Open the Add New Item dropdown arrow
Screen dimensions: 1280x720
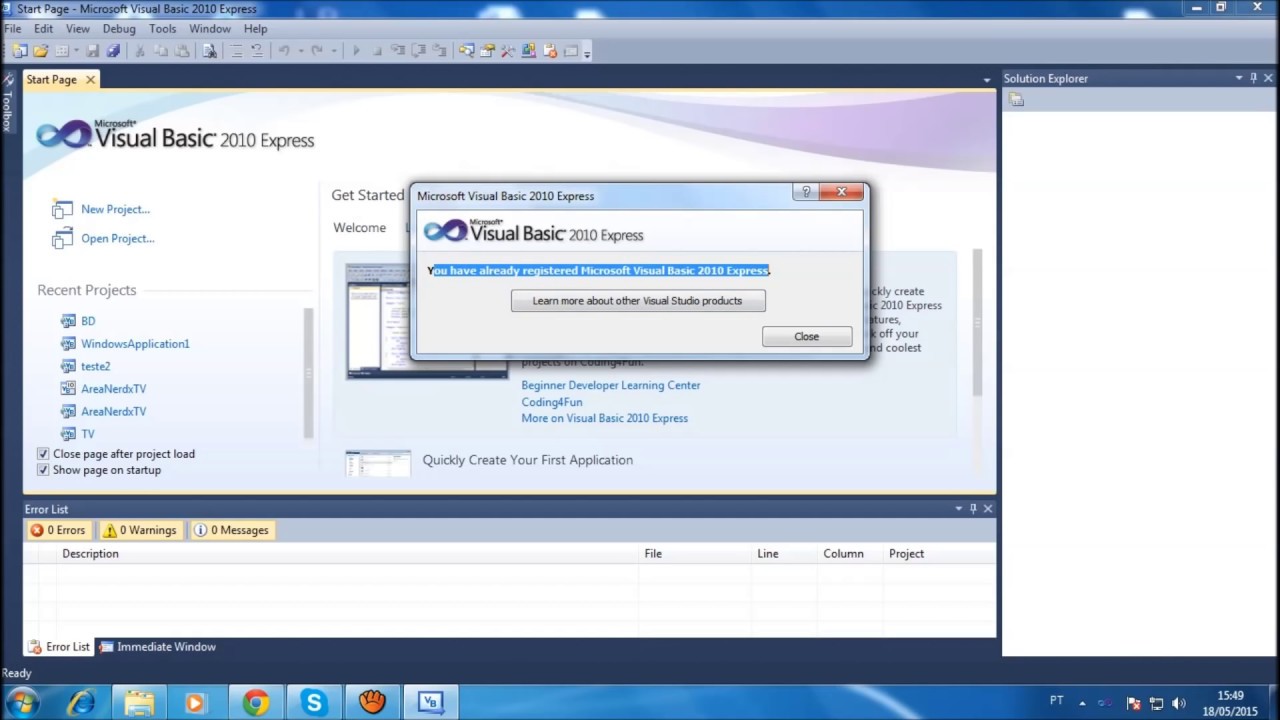76,51
